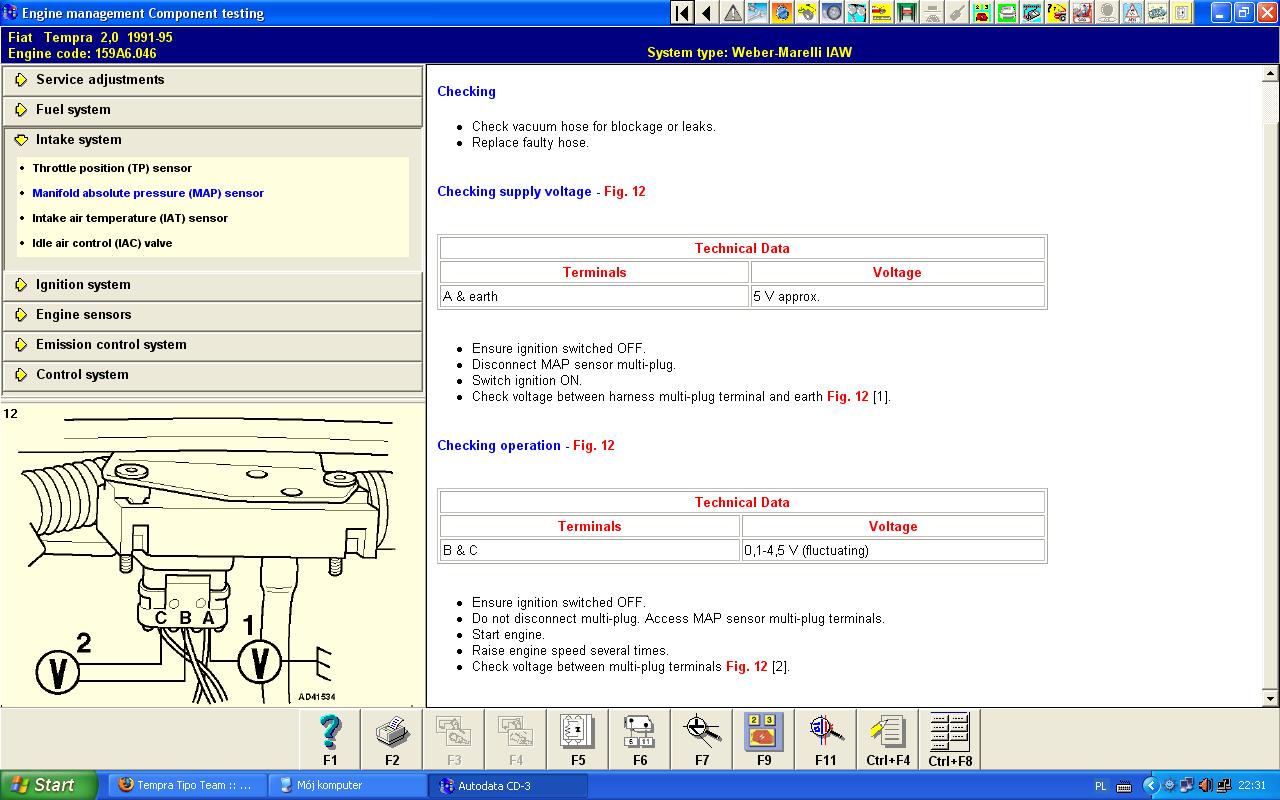Open the tyre wheel icon in the top toolbar
Screen dimensions: 1280x800
832,13
